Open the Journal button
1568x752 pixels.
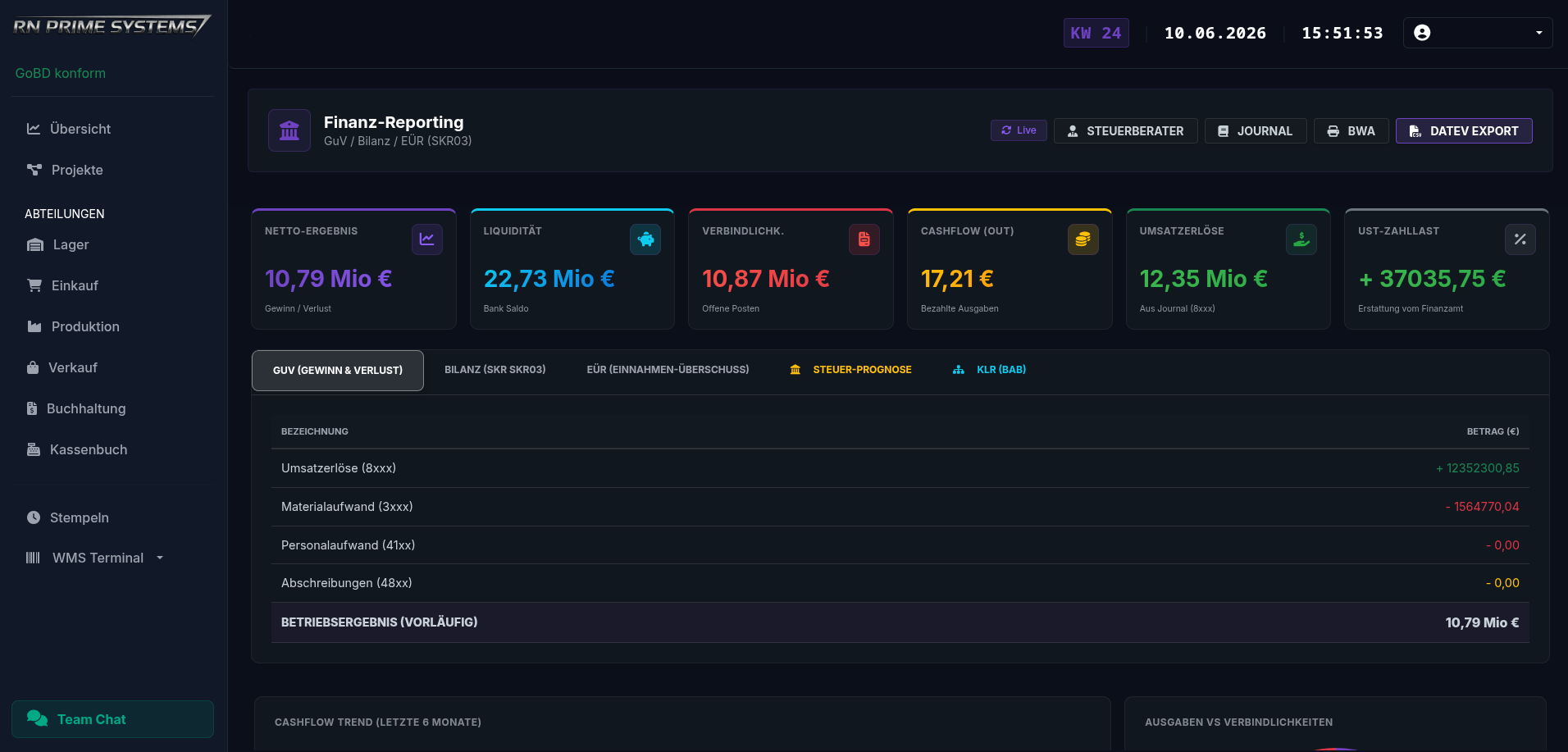(1256, 131)
